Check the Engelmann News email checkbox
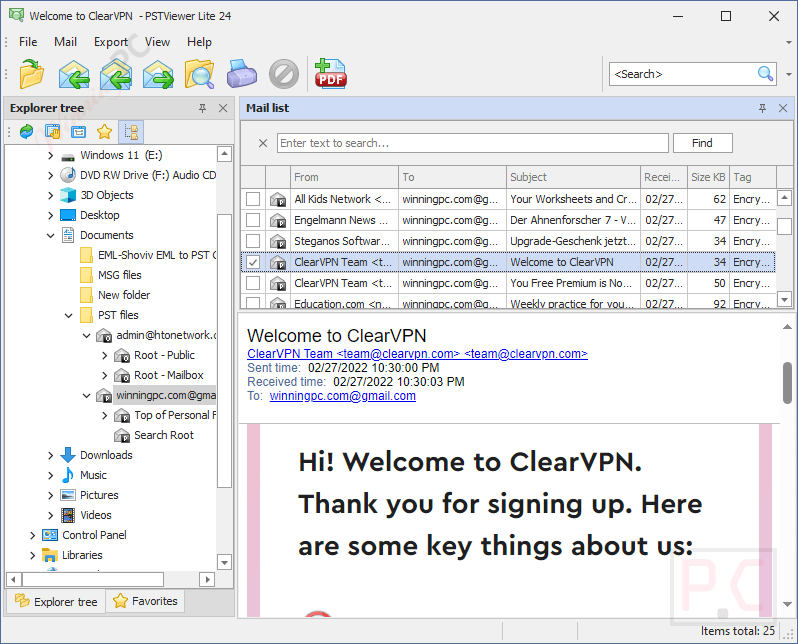 [253, 220]
